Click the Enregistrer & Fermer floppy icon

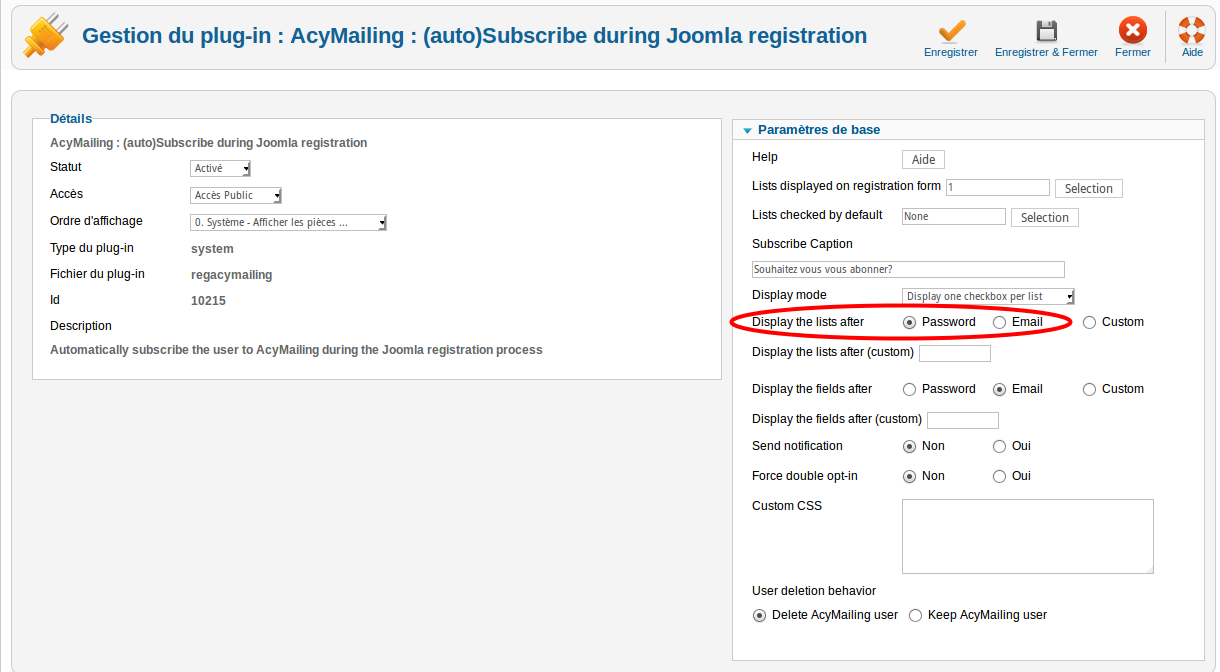tap(1046, 30)
